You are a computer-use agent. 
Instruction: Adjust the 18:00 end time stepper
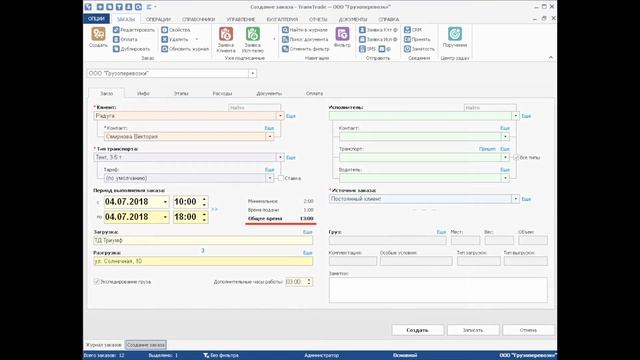tap(204, 217)
